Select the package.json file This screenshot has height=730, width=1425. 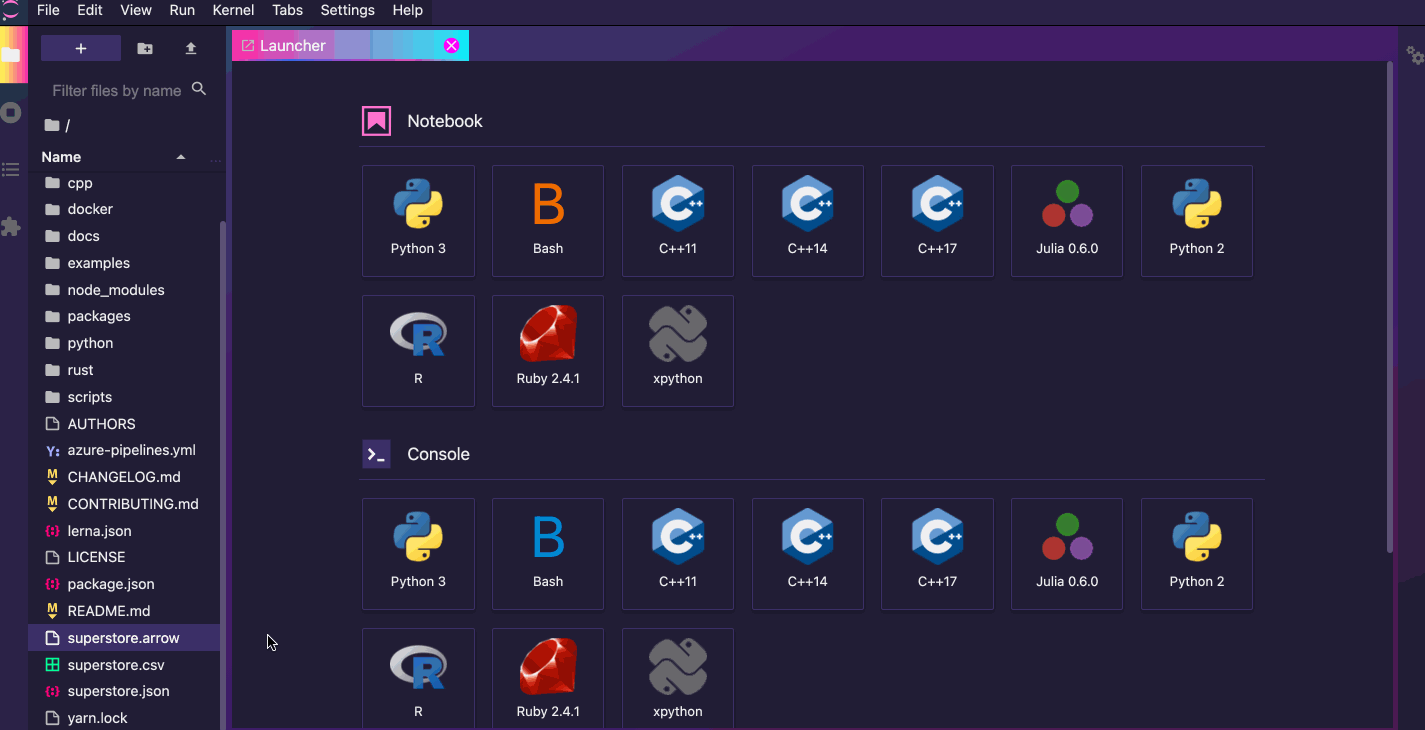(x=124, y=584)
